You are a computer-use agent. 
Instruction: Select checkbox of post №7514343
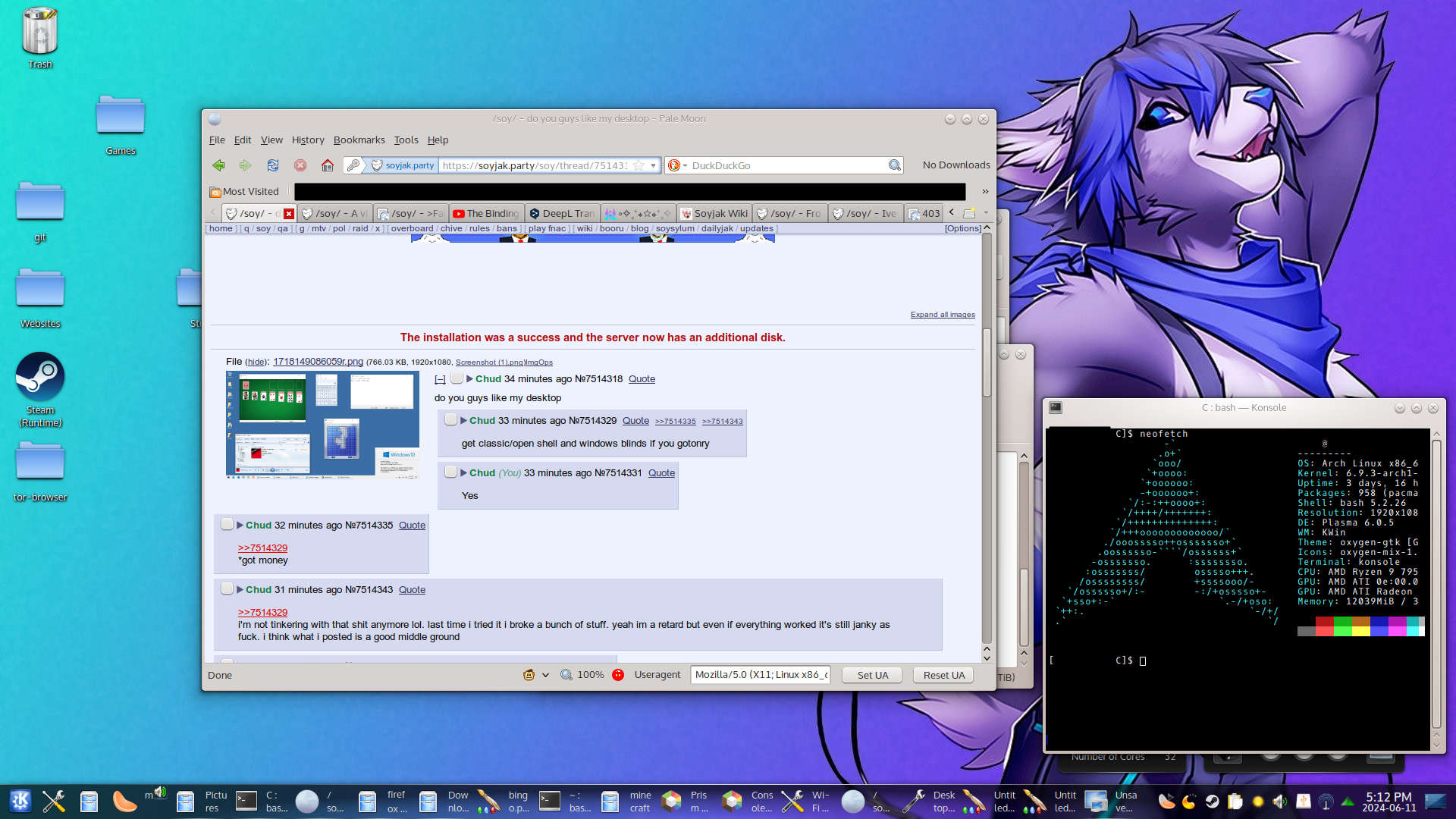click(x=227, y=589)
